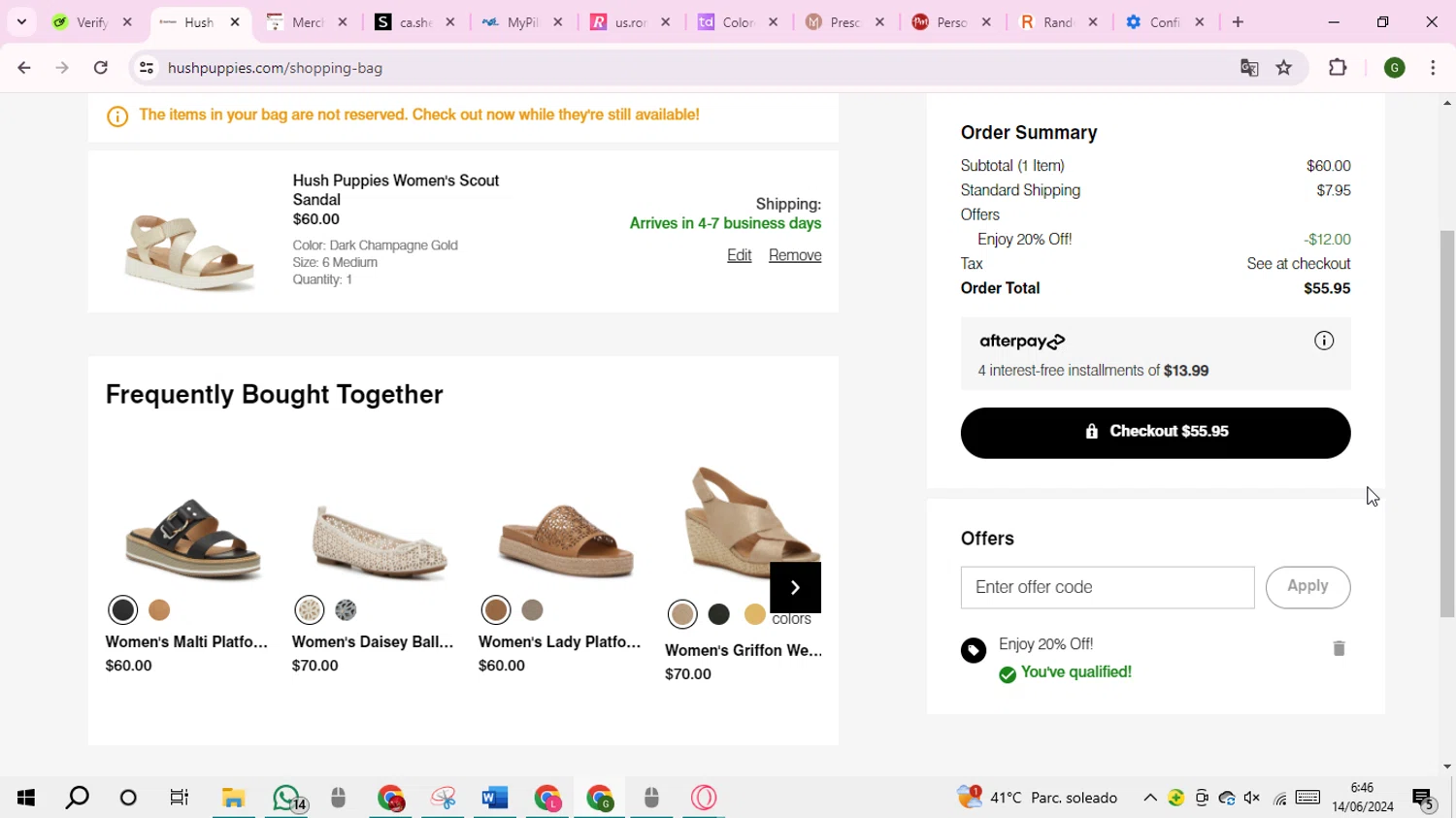Open the notification center icon
The image size is (1456, 818).
click(1424, 799)
